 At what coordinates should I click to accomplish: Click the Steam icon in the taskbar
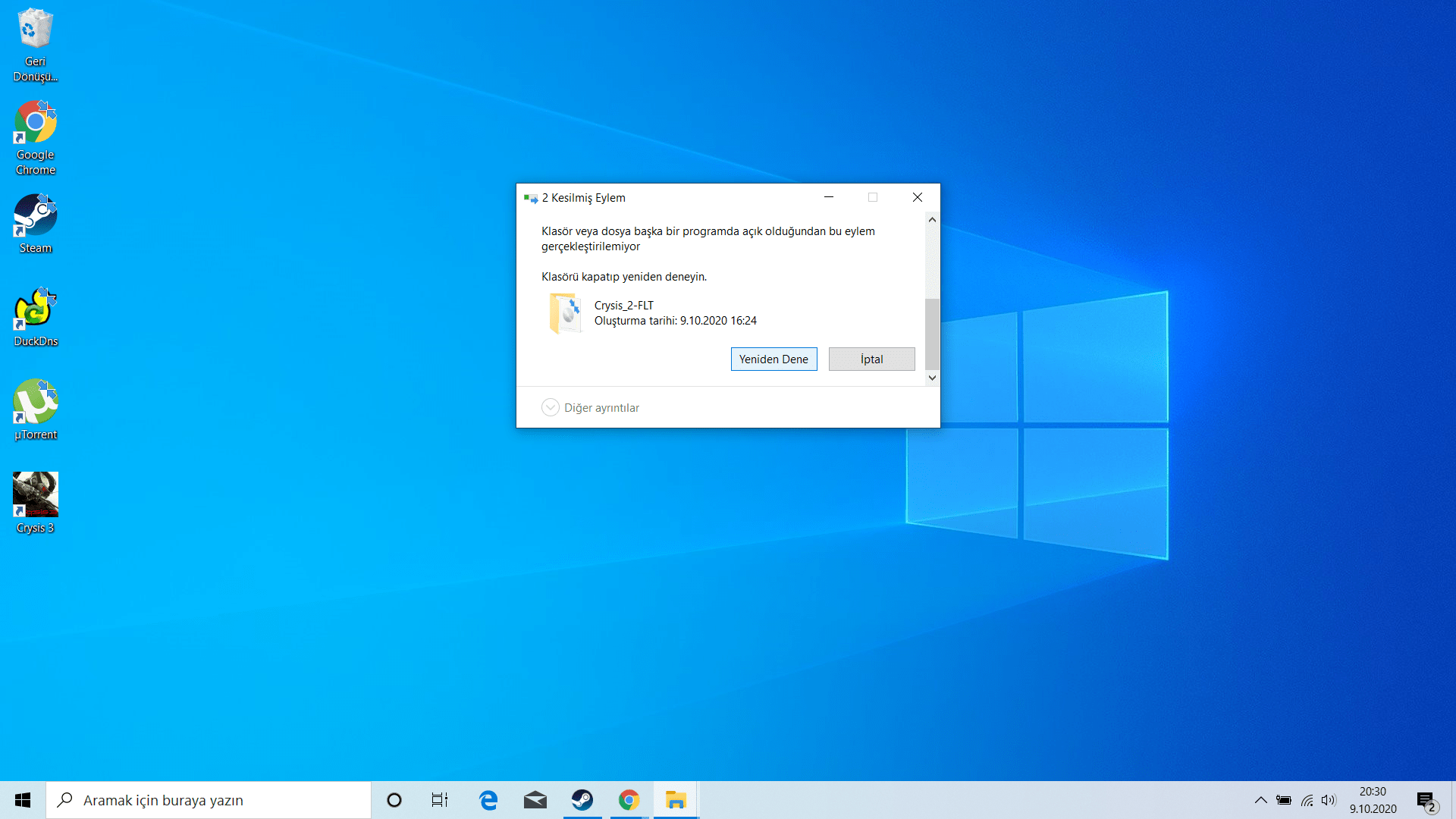(x=582, y=800)
